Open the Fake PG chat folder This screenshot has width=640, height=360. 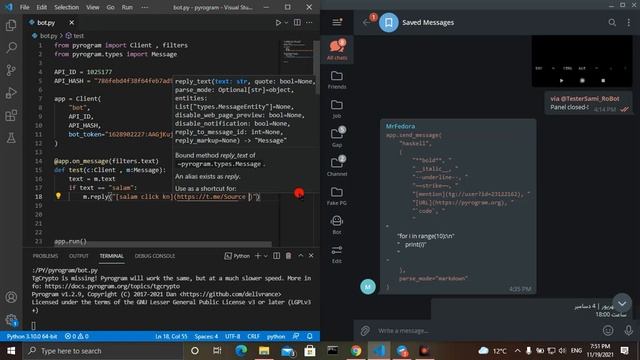click(337, 196)
